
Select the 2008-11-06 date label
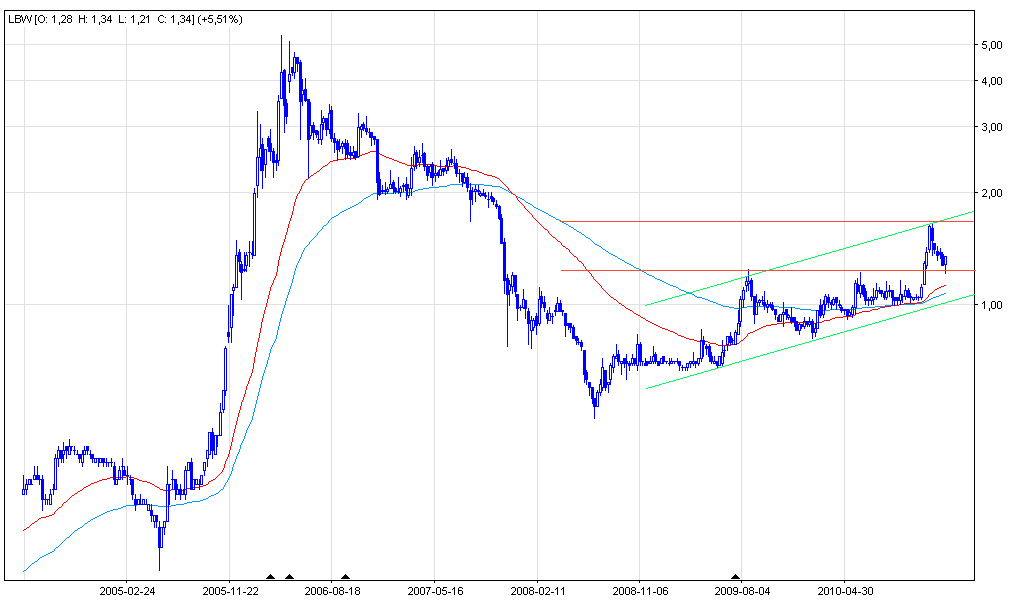[x=639, y=590]
